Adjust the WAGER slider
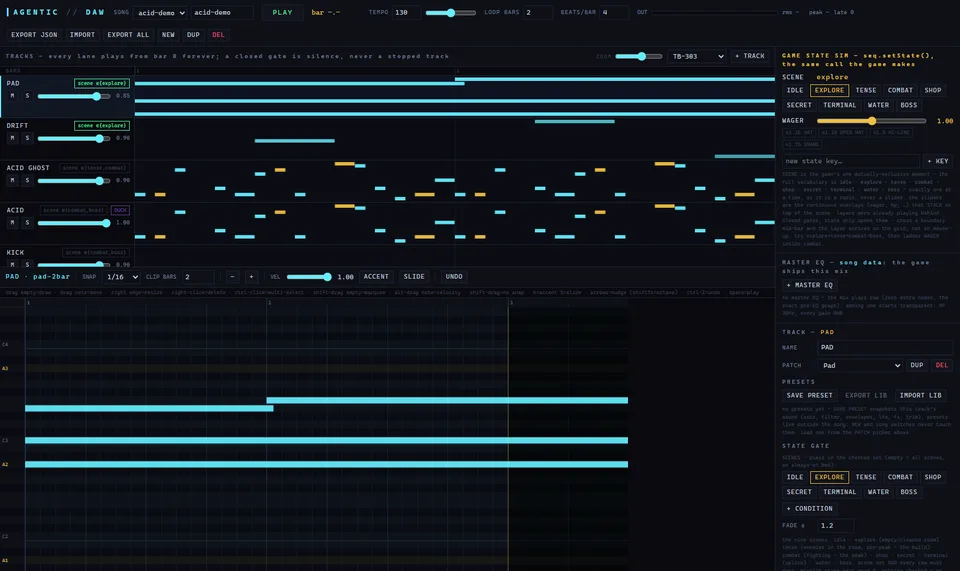The width and height of the screenshot is (960, 571). (871, 121)
